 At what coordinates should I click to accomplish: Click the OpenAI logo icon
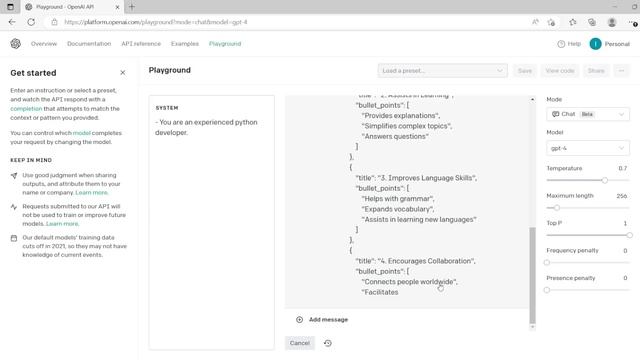tap(16, 44)
